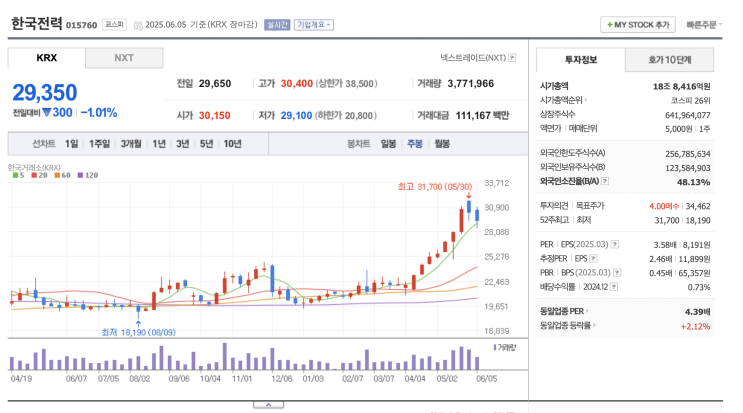743x413 pixels.
Task: Click the 4.00매수 investment opinion
Action: coord(664,206)
